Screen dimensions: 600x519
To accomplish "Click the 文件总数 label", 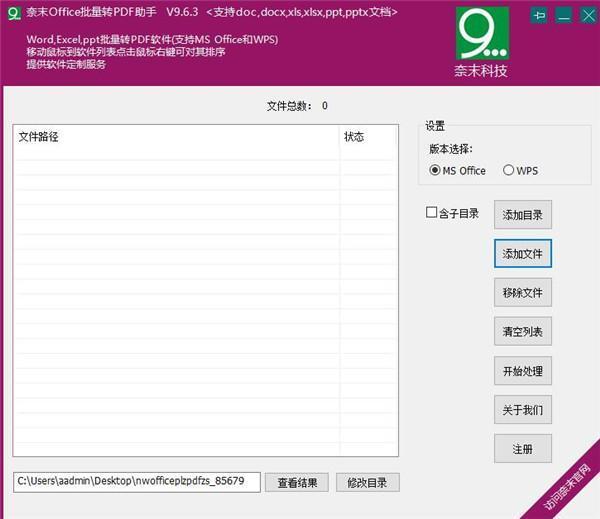I will (x=290, y=106).
